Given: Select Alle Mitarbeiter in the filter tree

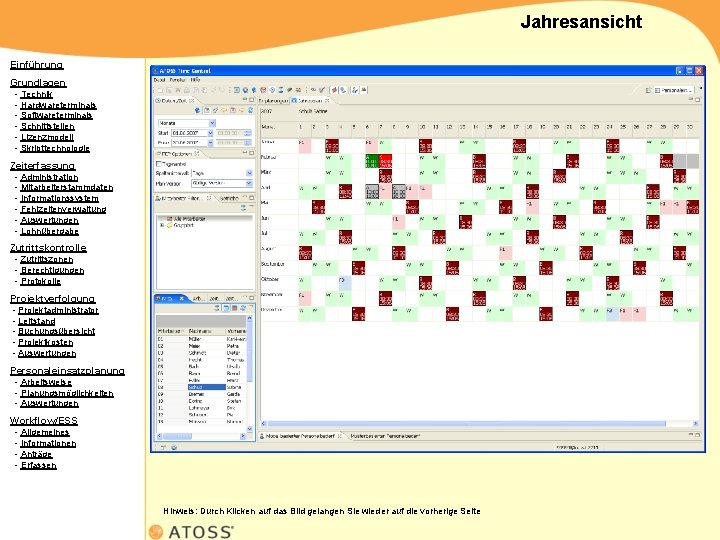Looking at the screenshot, I should (x=188, y=219).
